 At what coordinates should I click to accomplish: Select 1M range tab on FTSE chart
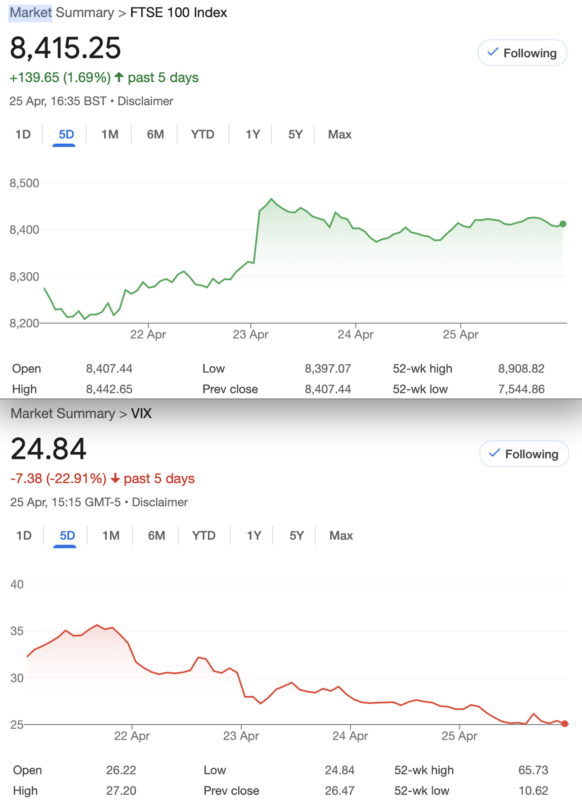pos(110,134)
